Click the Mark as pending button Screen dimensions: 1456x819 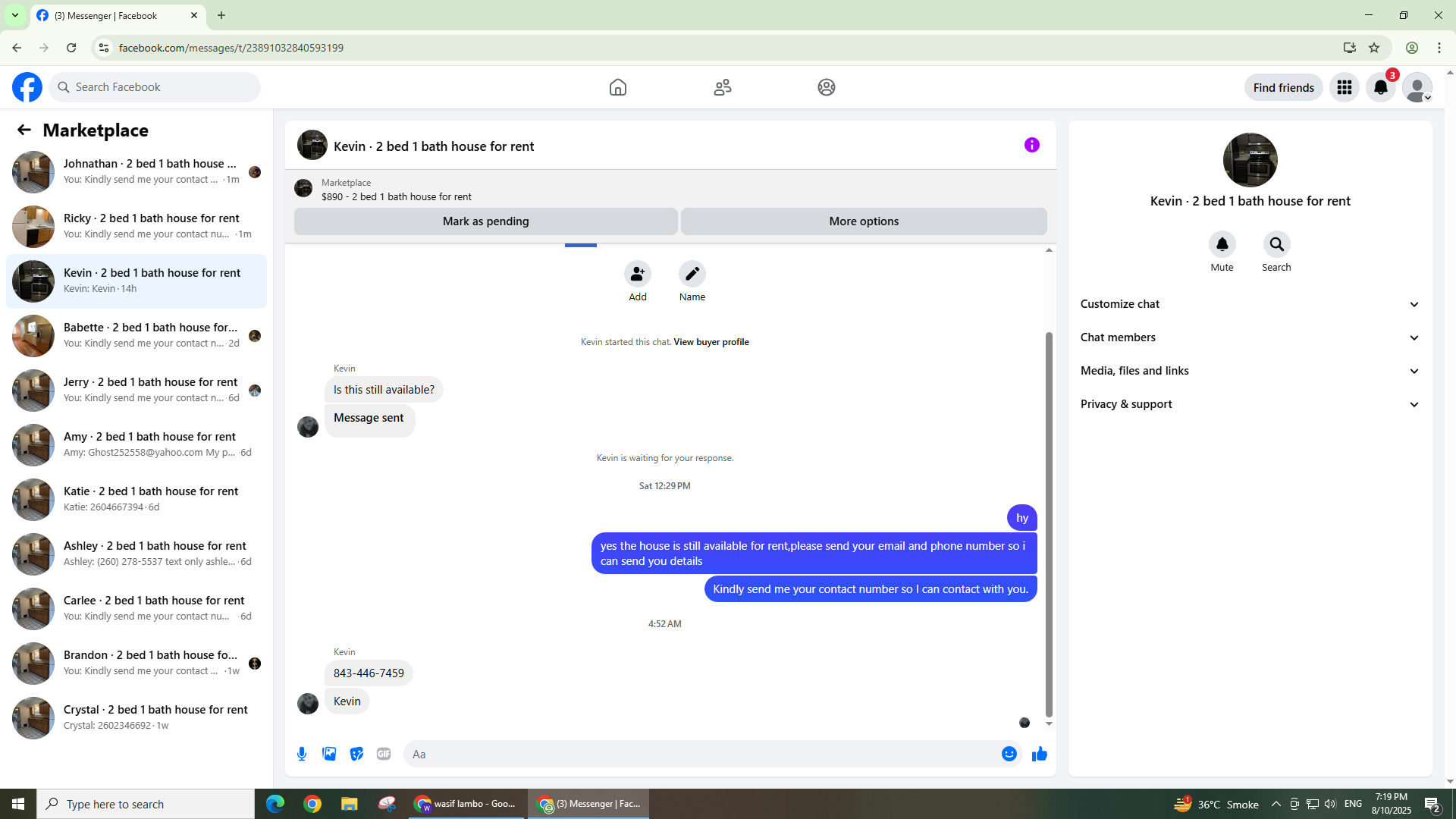coord(485,221)
